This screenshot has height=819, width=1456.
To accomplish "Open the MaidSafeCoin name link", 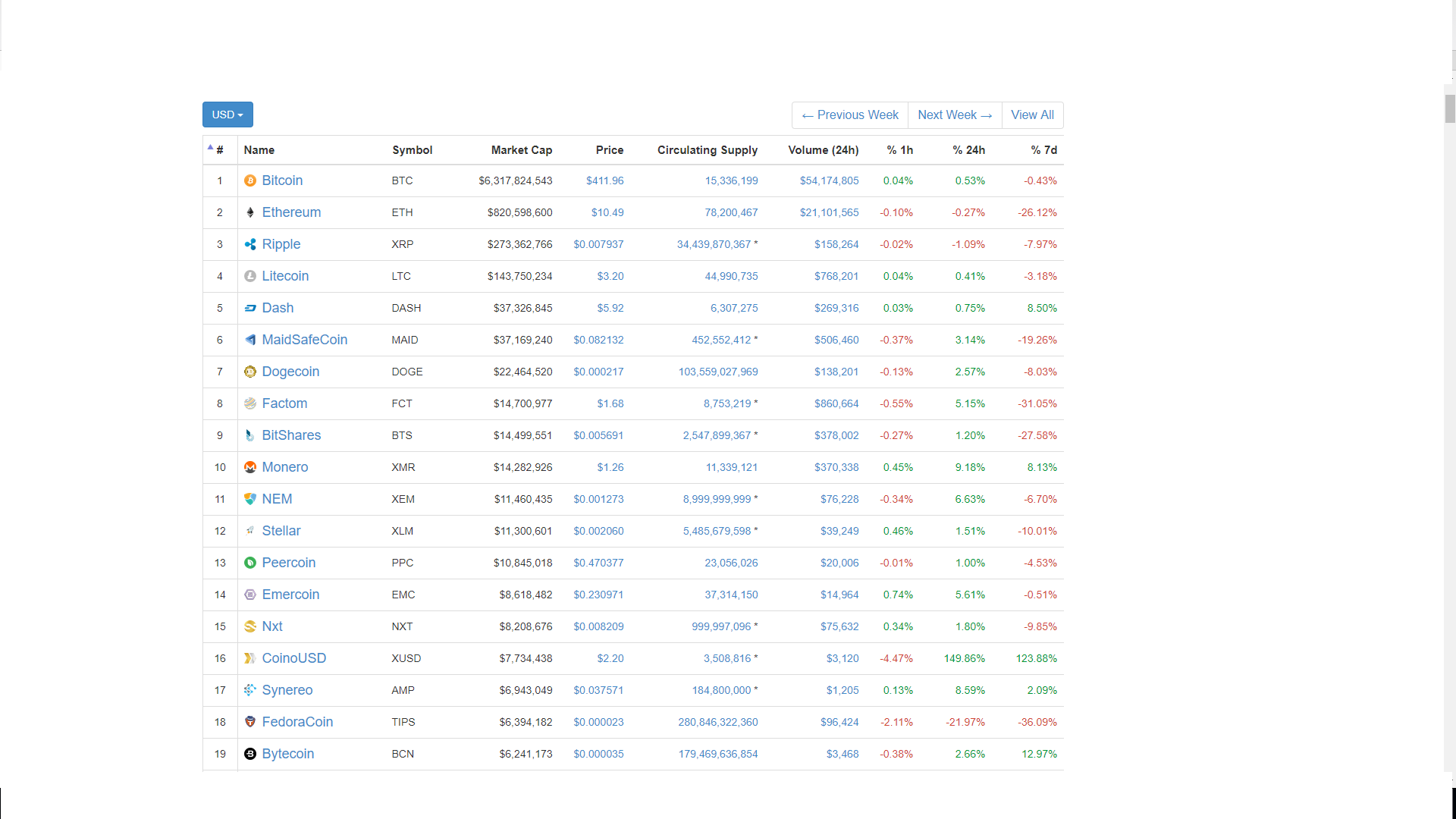I will (x=305, y=340).
